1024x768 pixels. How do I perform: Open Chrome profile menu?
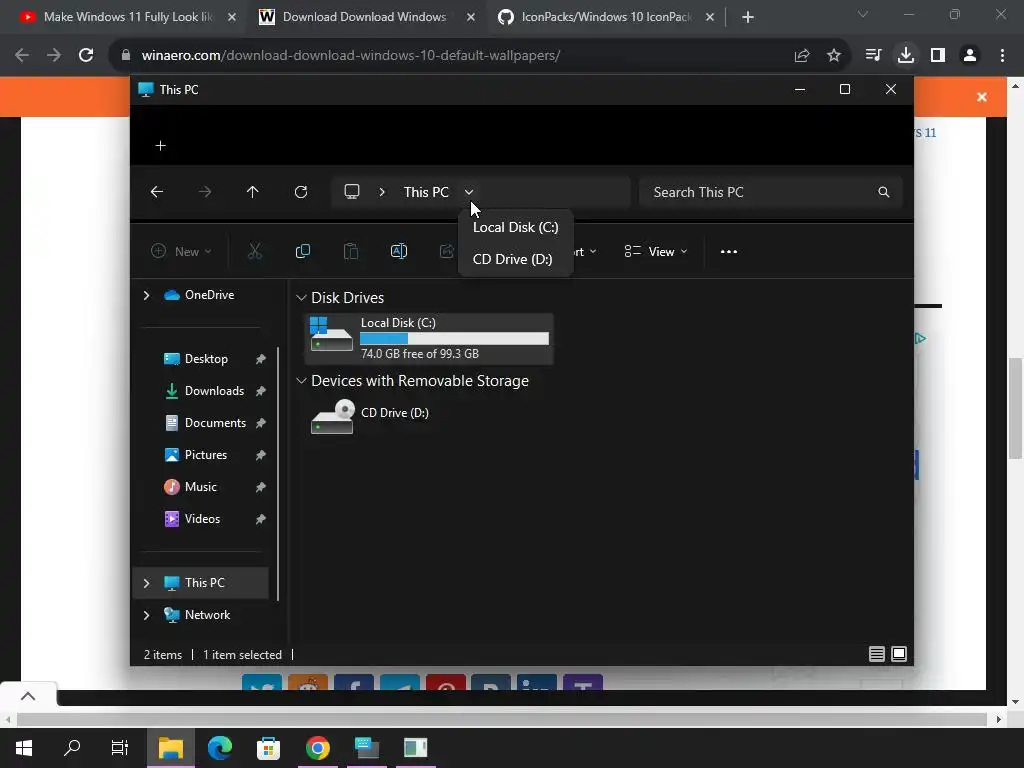point(970,55)
